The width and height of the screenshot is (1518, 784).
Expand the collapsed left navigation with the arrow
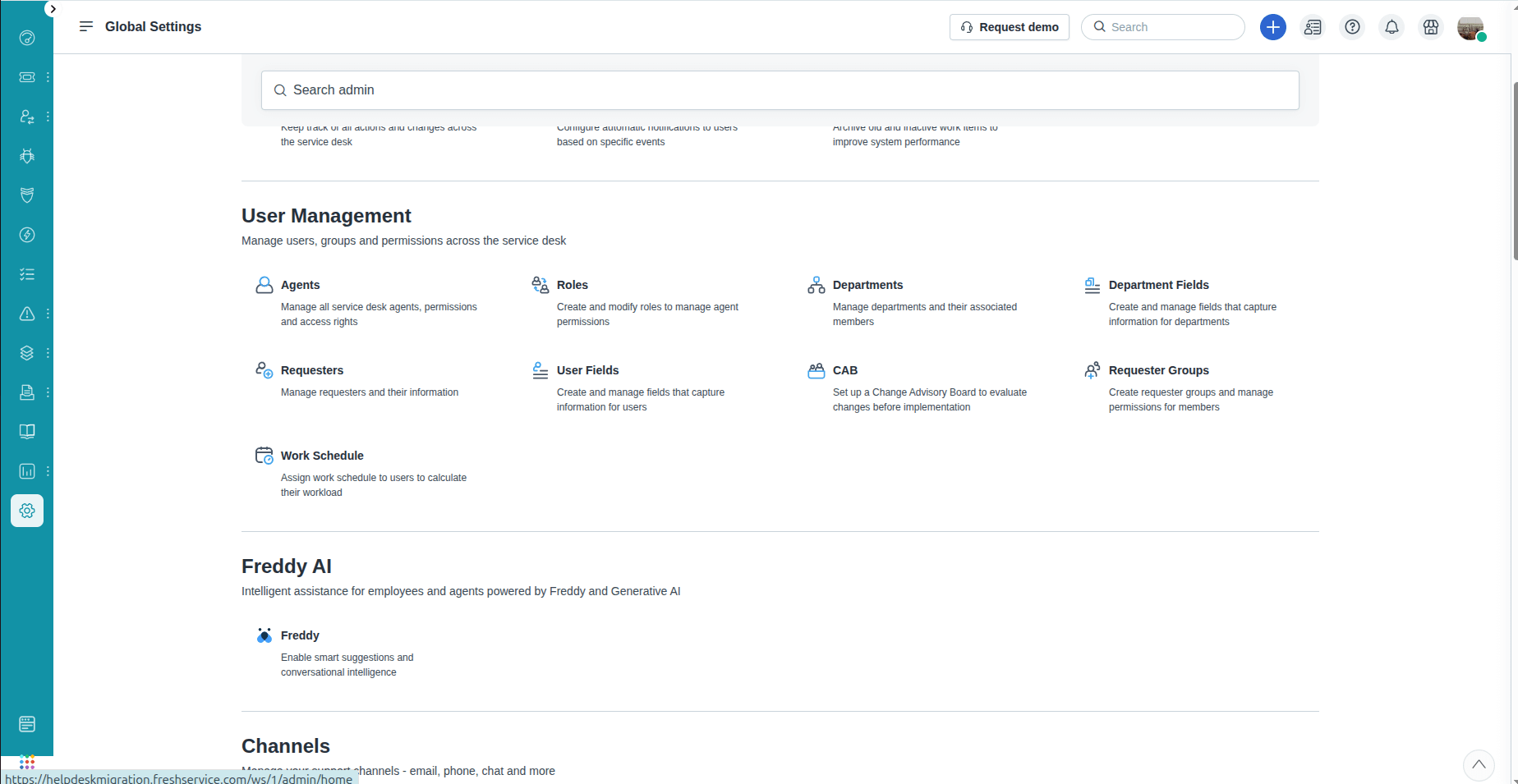53,8
